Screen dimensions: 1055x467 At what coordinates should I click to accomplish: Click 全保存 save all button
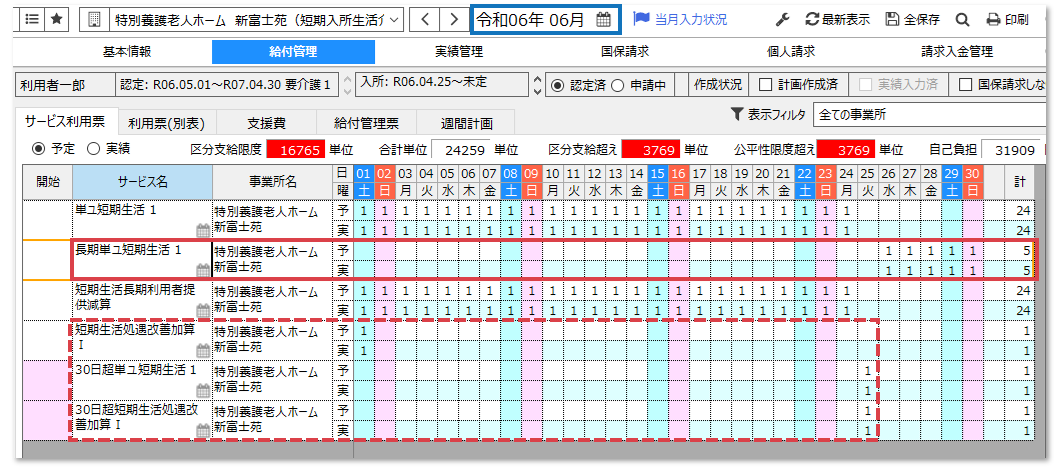click(912, 20)
